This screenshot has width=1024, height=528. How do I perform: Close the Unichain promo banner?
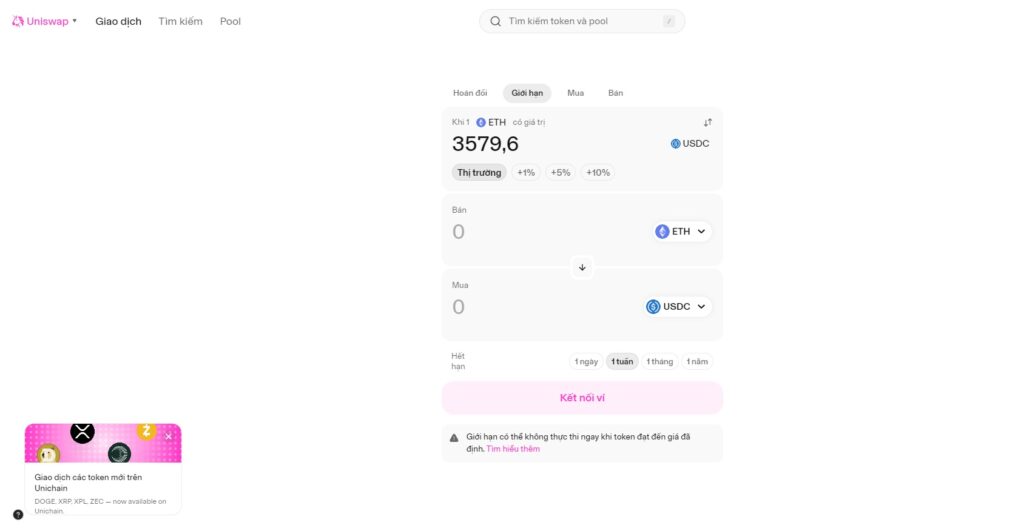pos(168,436)
